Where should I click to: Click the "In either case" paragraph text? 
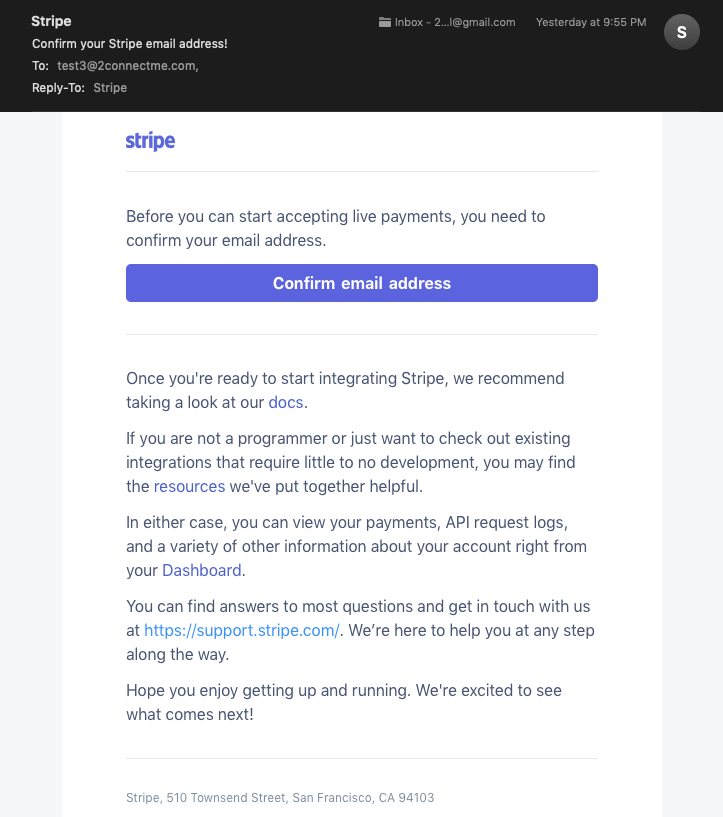pyautogui.click(x=356, y=546)
